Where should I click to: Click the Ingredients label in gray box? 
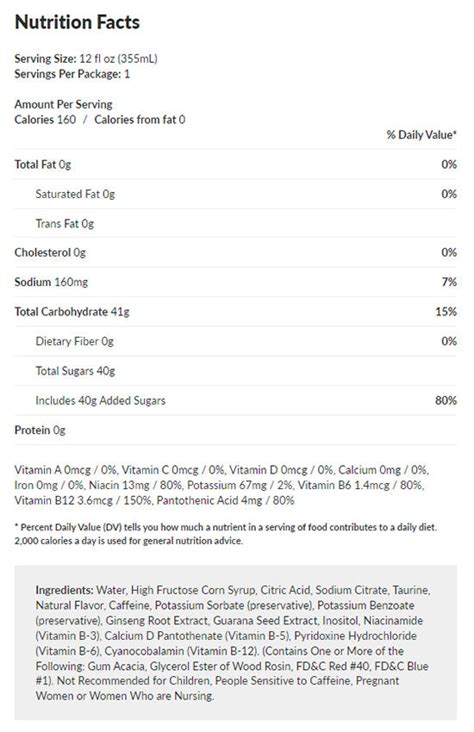65,590
